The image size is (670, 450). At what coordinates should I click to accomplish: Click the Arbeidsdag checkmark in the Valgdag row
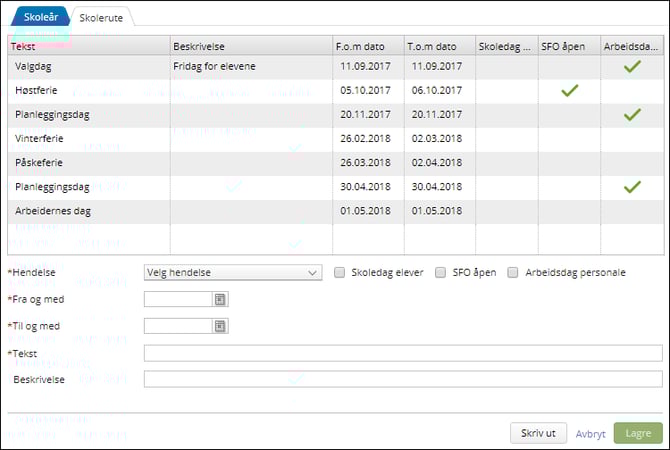point(631,67)
